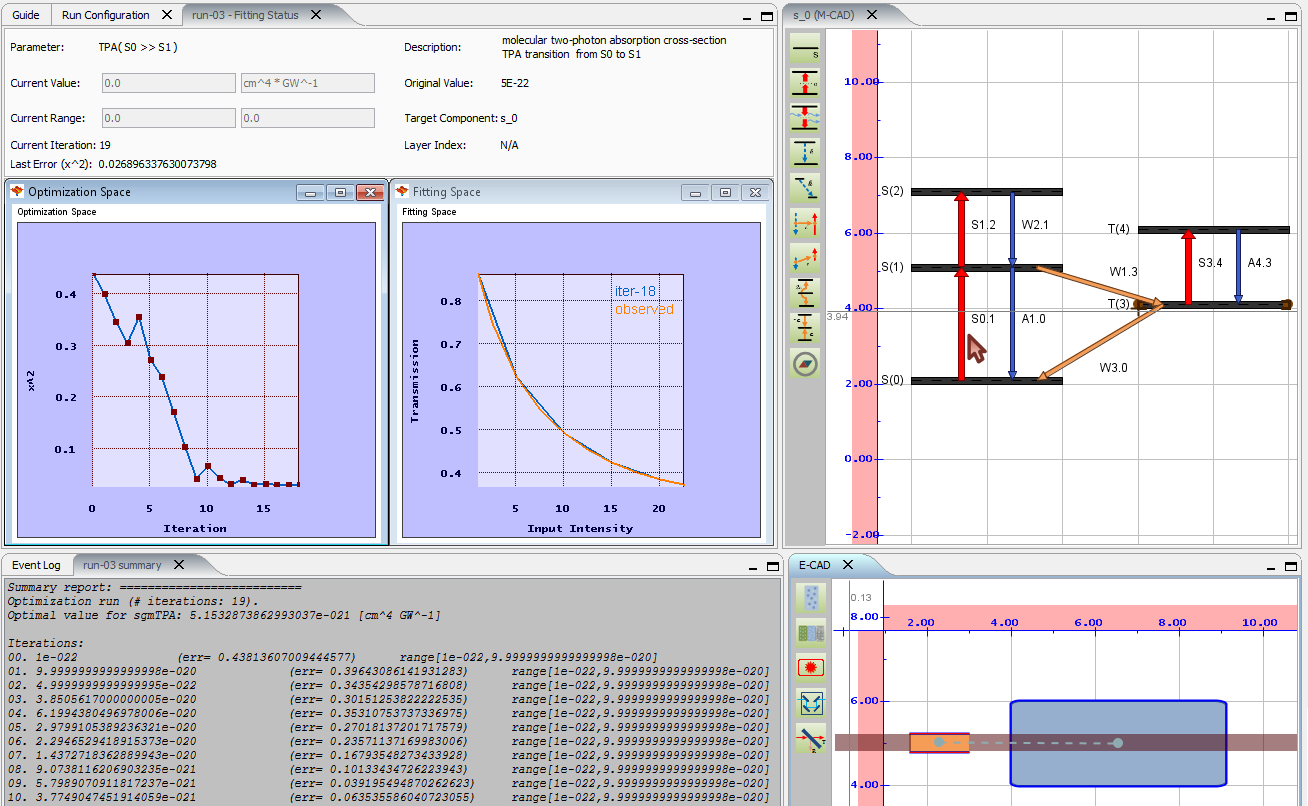This screenshot has height=806, width=1308.
Task: Click the S0.1 red transition arrow
Action: [x=961, y=325]
